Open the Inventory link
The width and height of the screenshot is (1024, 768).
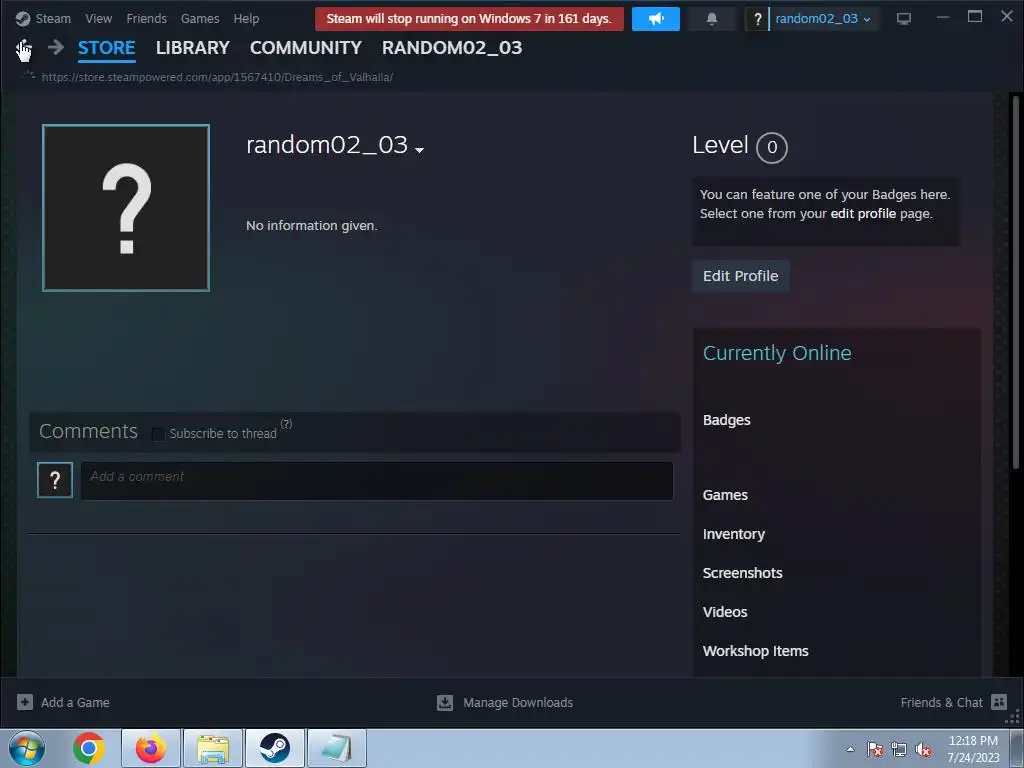pos(733,534)
